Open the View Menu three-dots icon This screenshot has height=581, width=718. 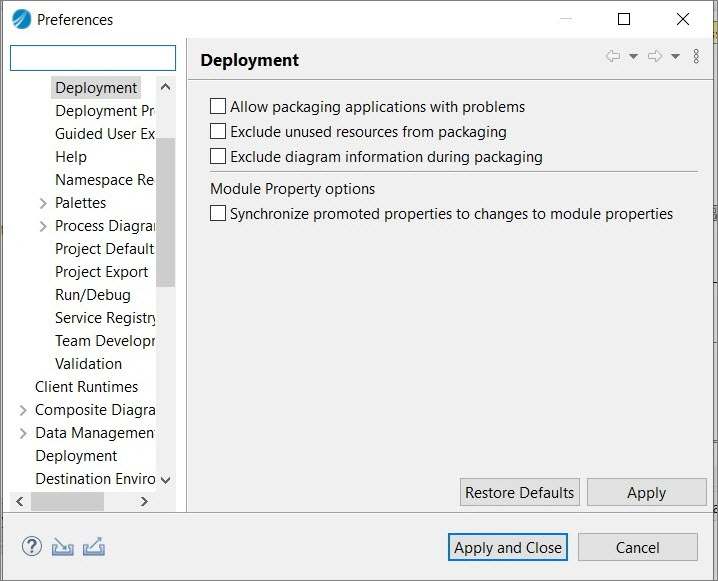(x=696, y=57)
